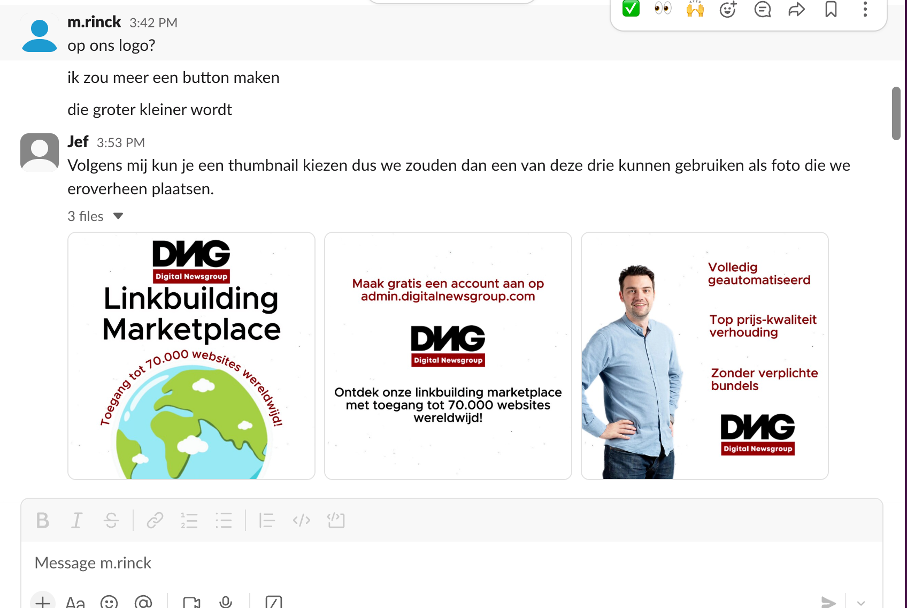
Task: Open Jef's profile by clicking his name
Action: click(x=78, y=142)
